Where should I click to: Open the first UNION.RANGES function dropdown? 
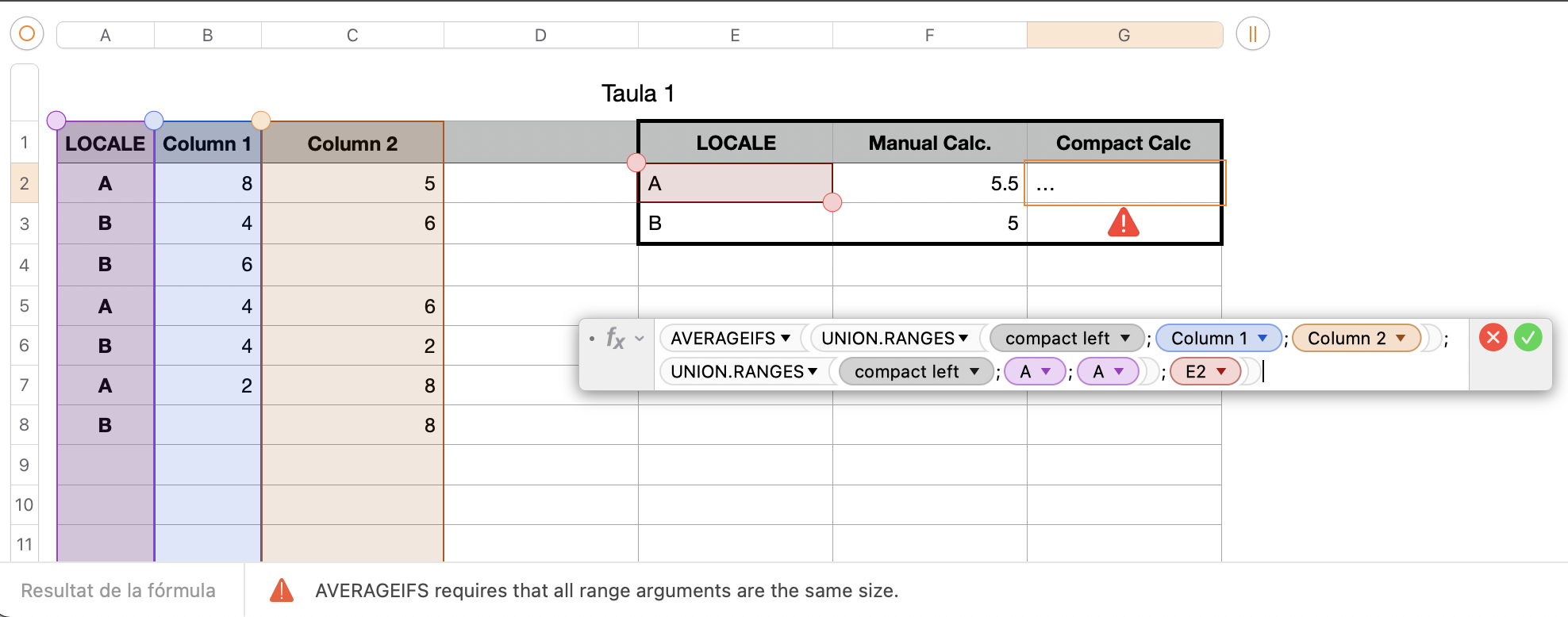[x=963, y=339]
